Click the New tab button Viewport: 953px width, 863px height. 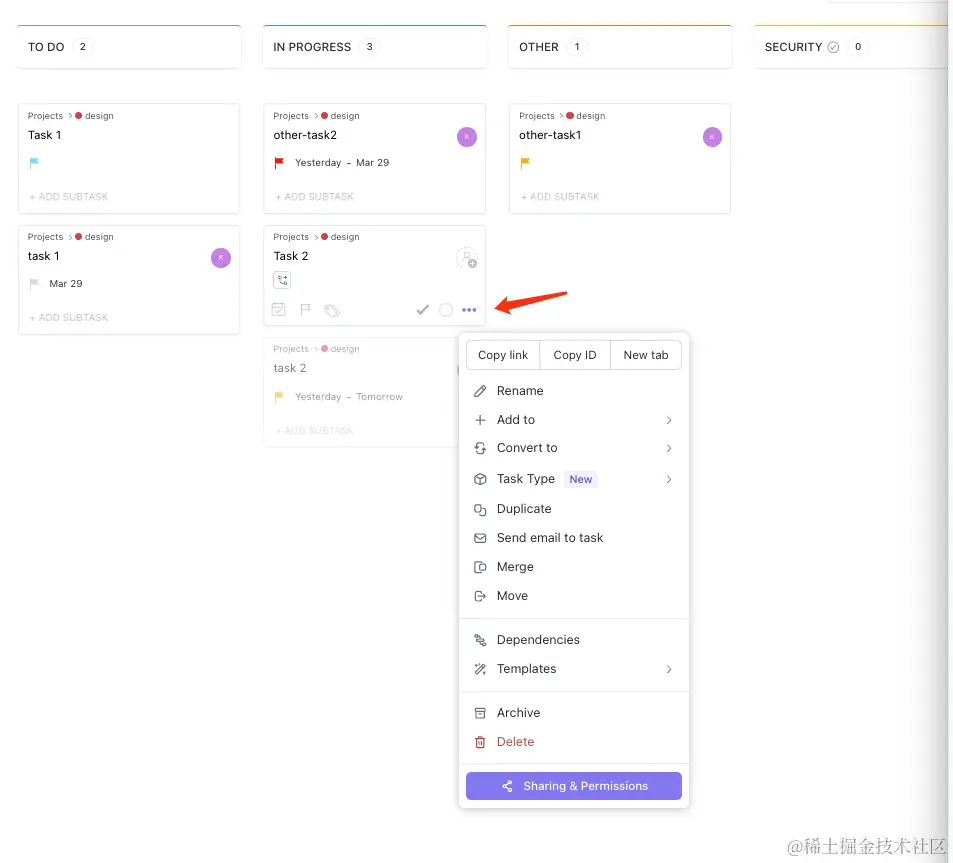[645, 355]
